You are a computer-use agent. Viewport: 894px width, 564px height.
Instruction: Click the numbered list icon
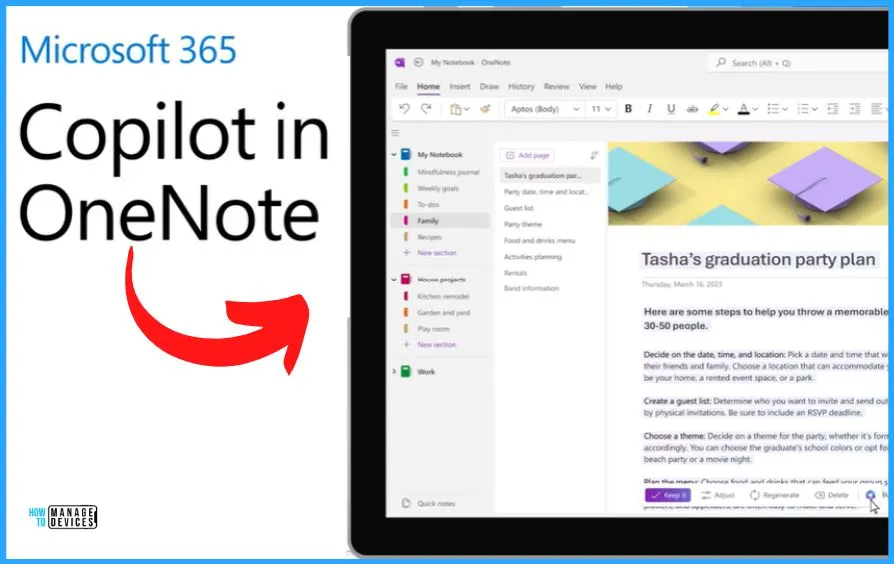(x=803, y=108)
